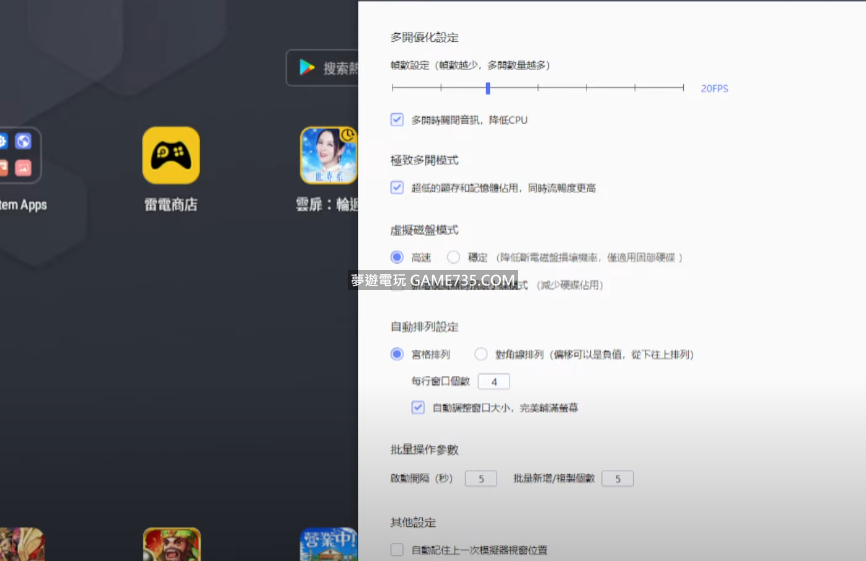
Task: Click the Google Play icon in search bar
Action: (x=307, y=68)
